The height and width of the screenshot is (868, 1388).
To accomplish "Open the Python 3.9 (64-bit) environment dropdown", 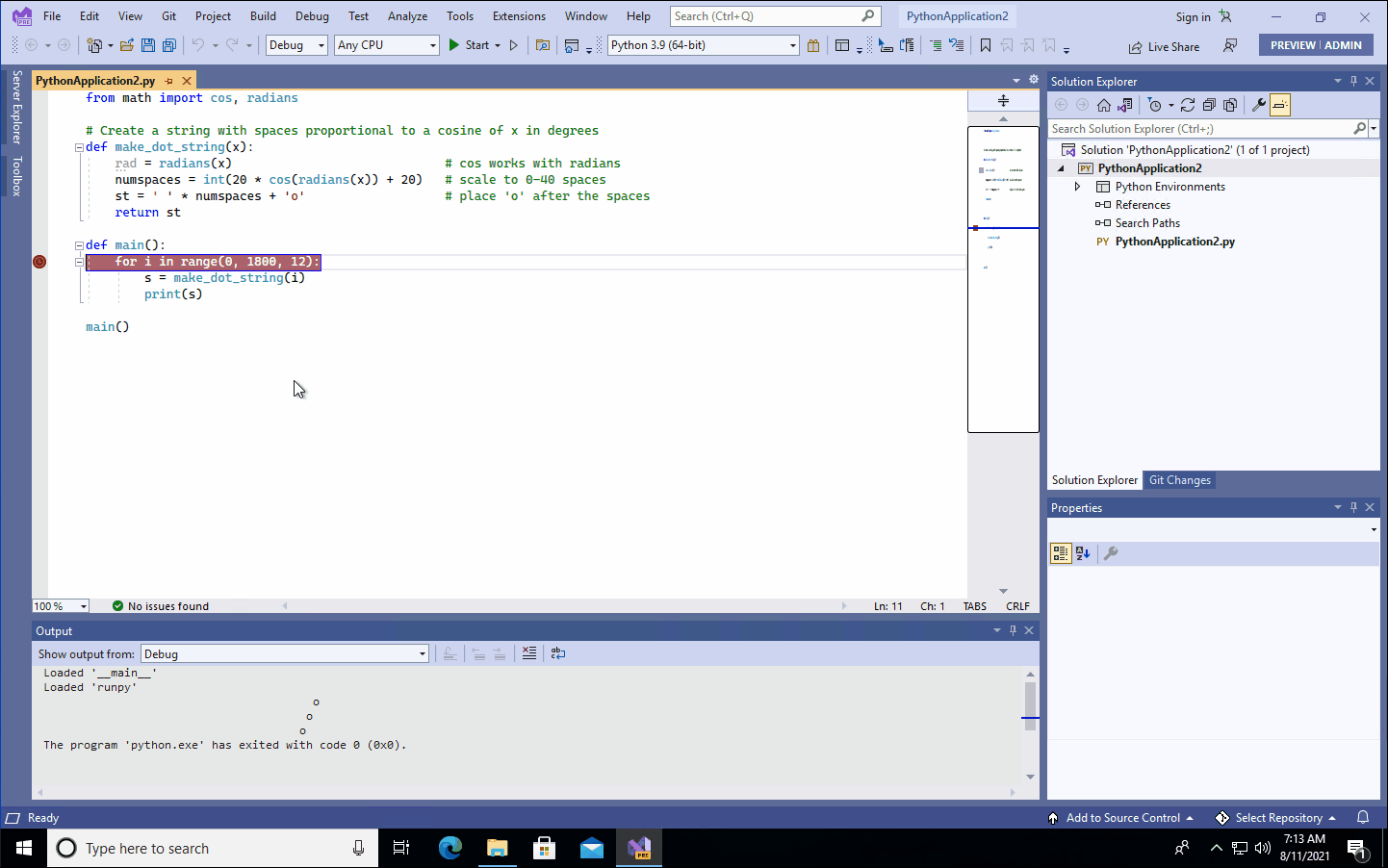I will click(x=704, y=45).
